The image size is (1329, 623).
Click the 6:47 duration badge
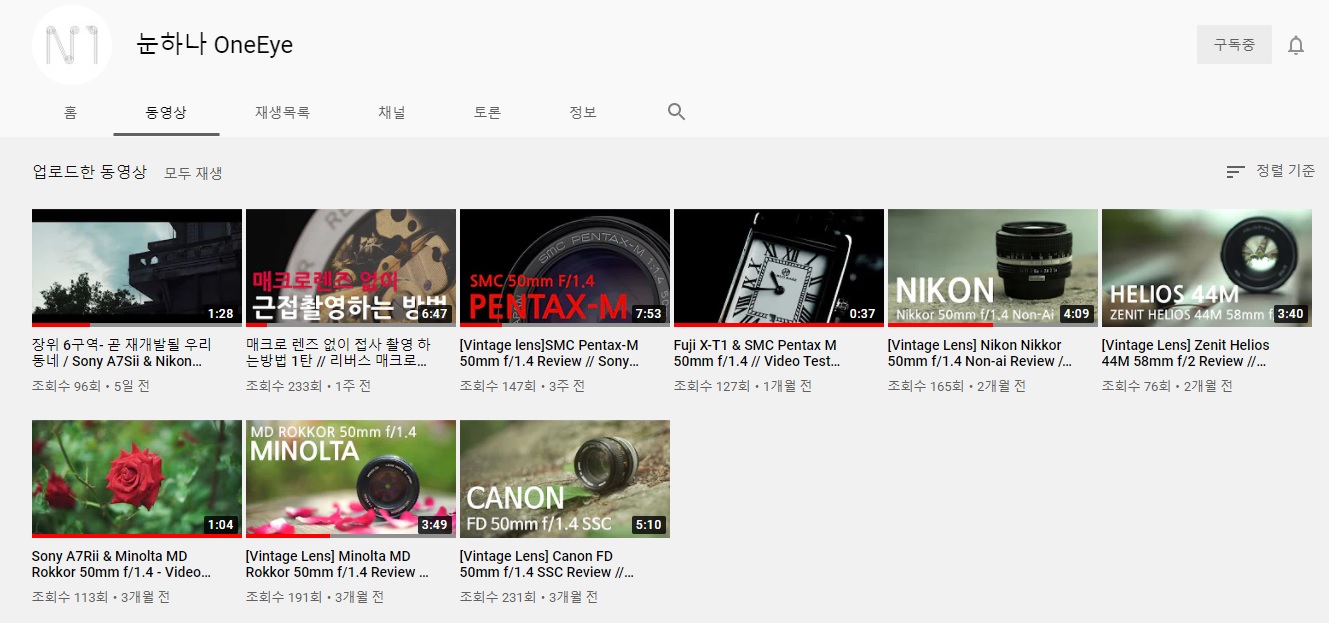click(x=434, y=313)
